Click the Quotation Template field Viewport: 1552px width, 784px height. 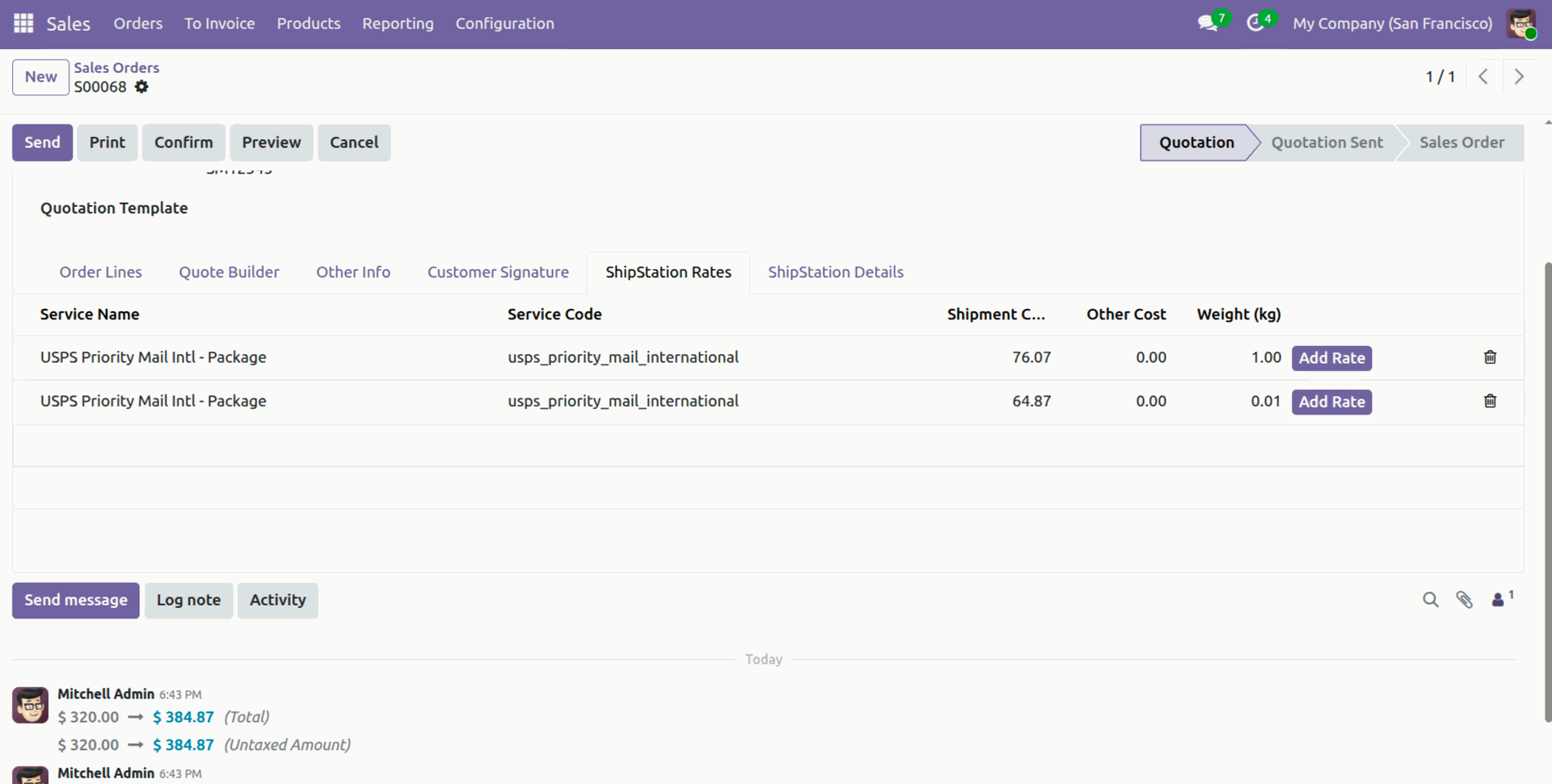click(x=114, y=209)
